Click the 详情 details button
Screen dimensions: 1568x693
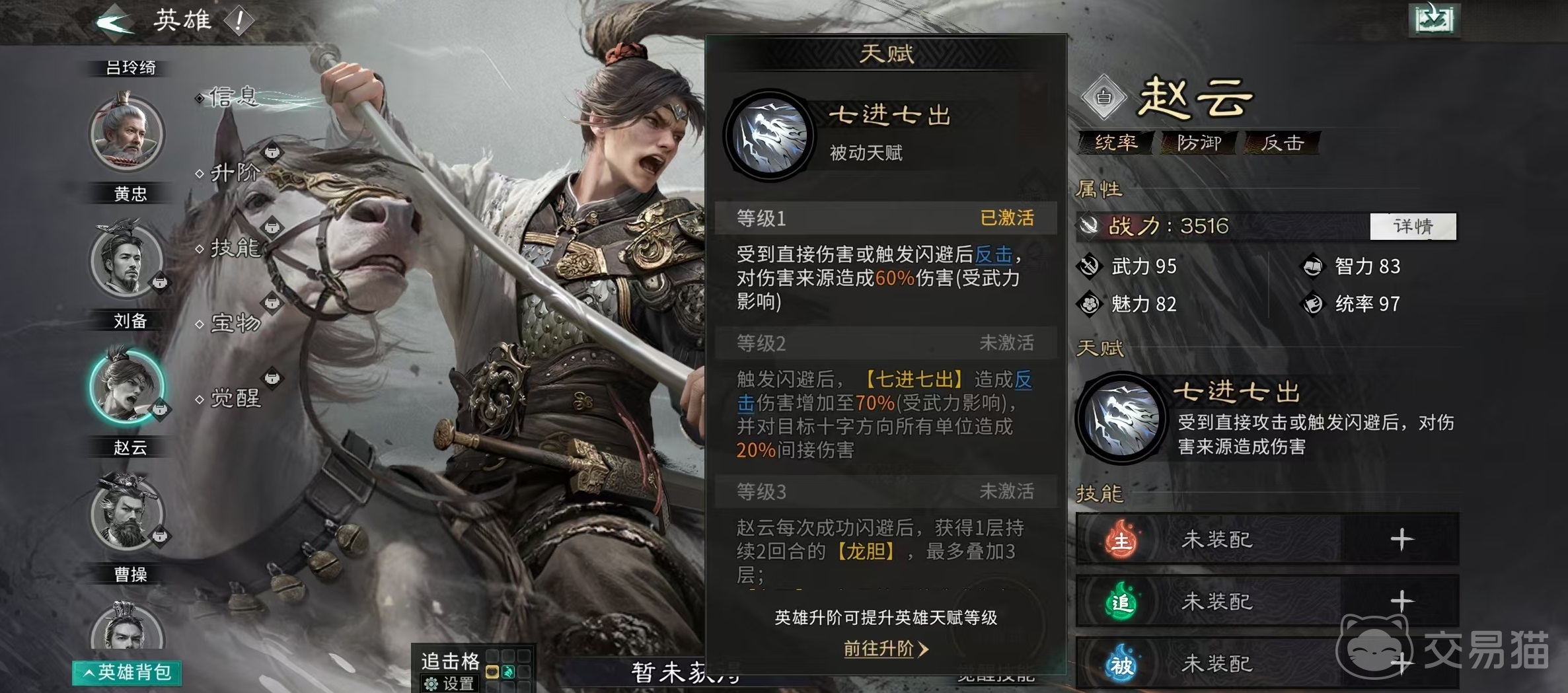pyautogui.click(x=1413, y=226)
